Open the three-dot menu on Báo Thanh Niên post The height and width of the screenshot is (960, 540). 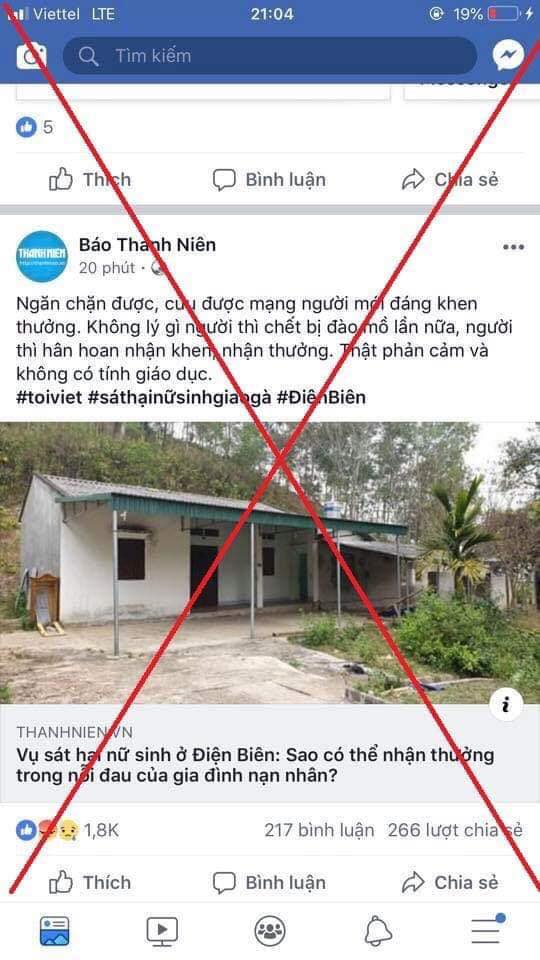coord(513,247)
